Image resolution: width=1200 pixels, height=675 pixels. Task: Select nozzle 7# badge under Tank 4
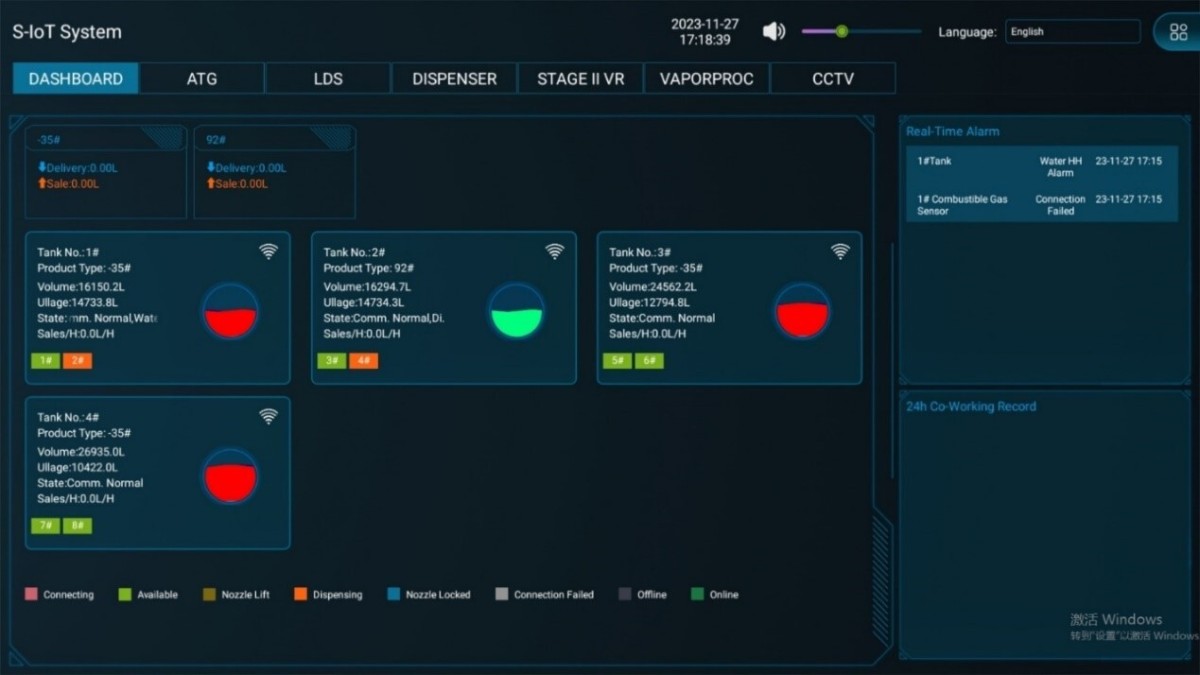coord(45,526)
